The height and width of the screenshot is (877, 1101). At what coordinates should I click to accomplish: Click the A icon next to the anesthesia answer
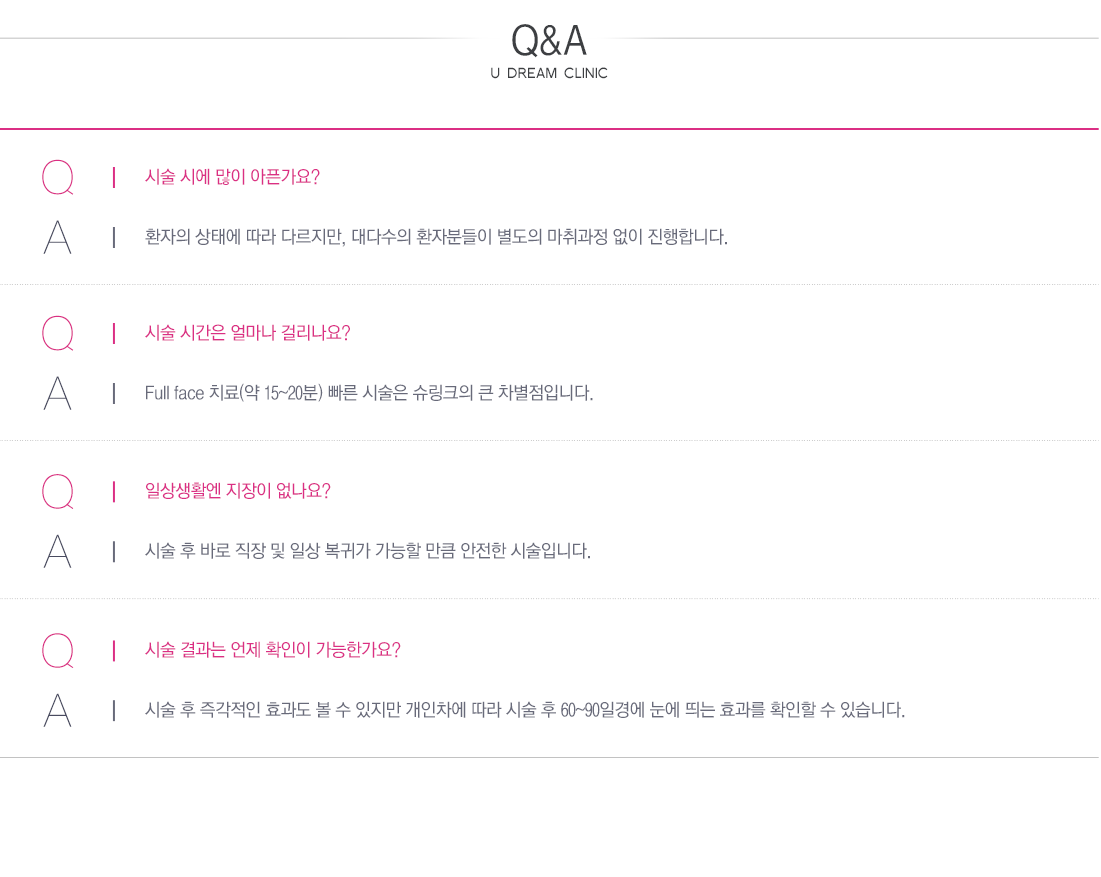click(x=58, y=237)
